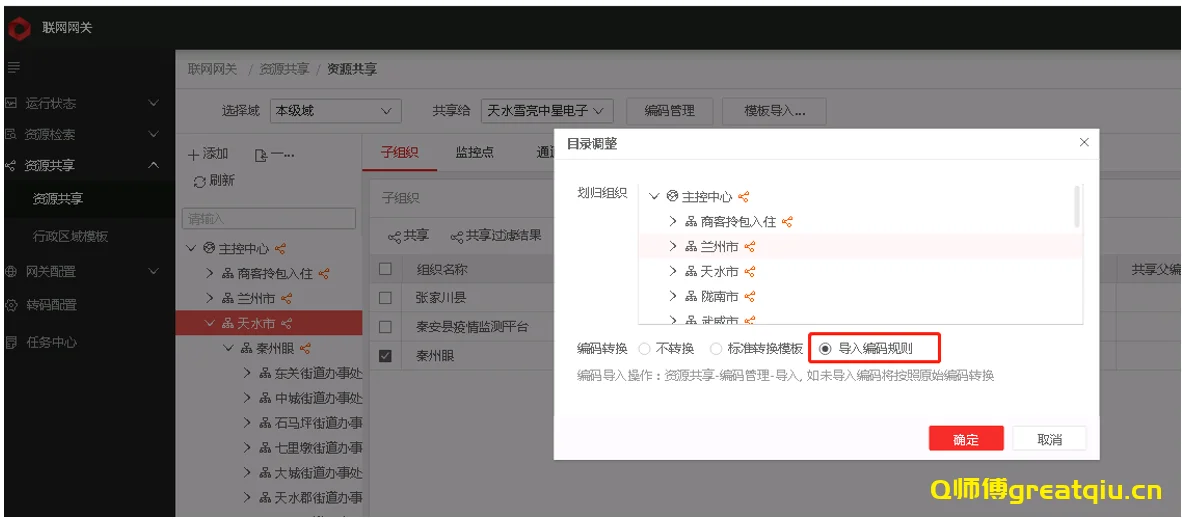Viewport: 1182px width, 519px height.
Task: Toggle the hamburger sidebar collapse icon
Action: point(13,68)
